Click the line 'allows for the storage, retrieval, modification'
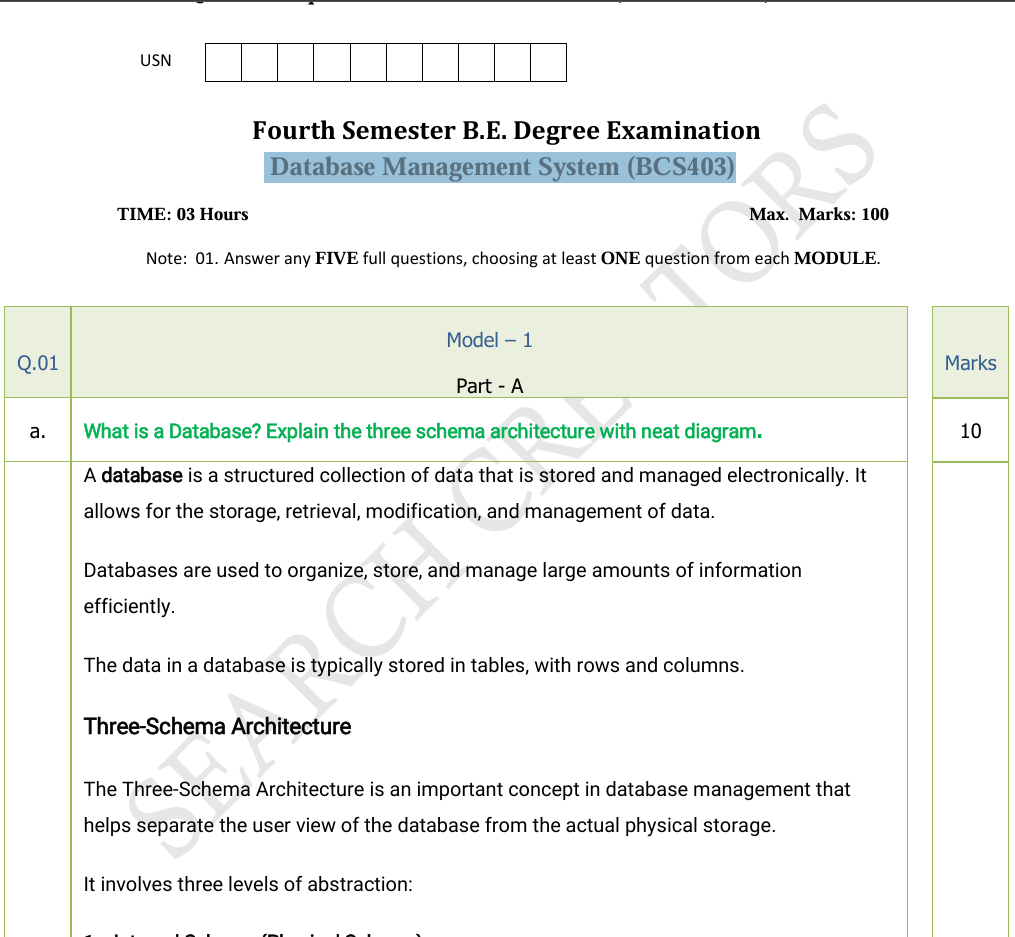The image size is (1015, 937). (x=399, y=512)
